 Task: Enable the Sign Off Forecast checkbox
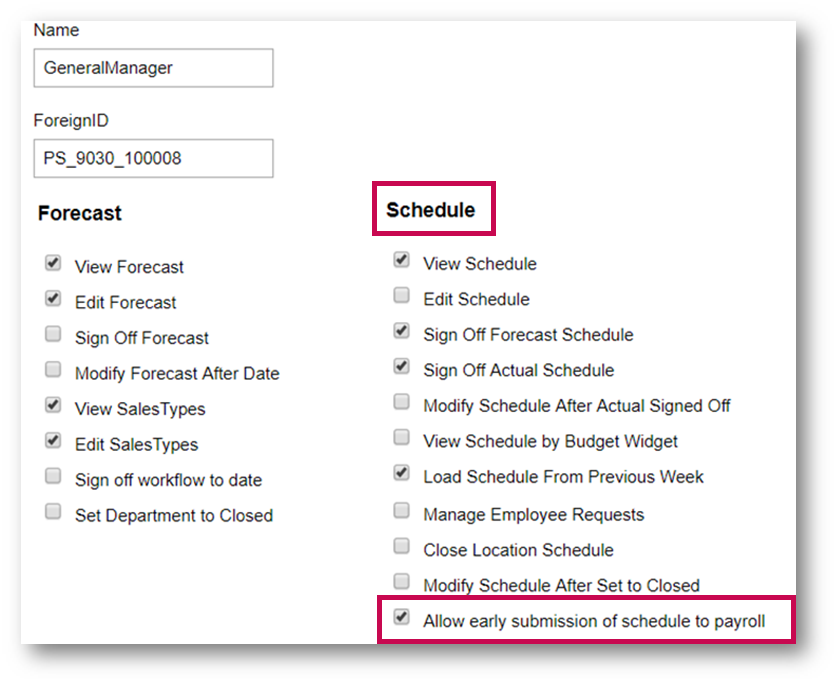point(53,336)
